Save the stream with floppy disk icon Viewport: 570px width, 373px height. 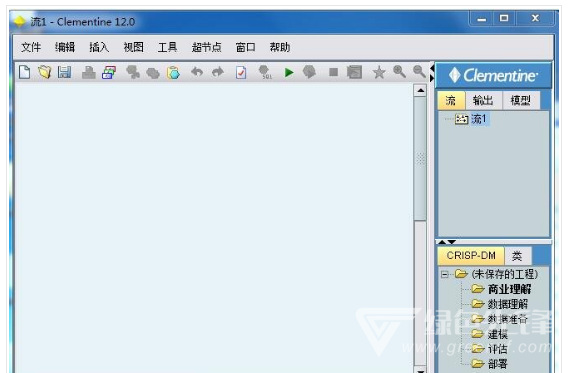[65, 72]
